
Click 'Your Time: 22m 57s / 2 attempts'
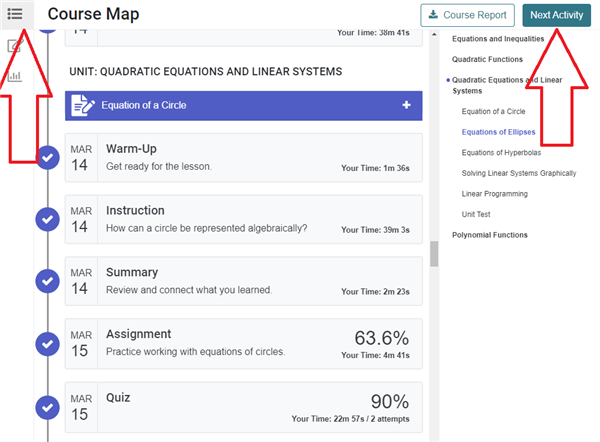(x=350, y=419)
